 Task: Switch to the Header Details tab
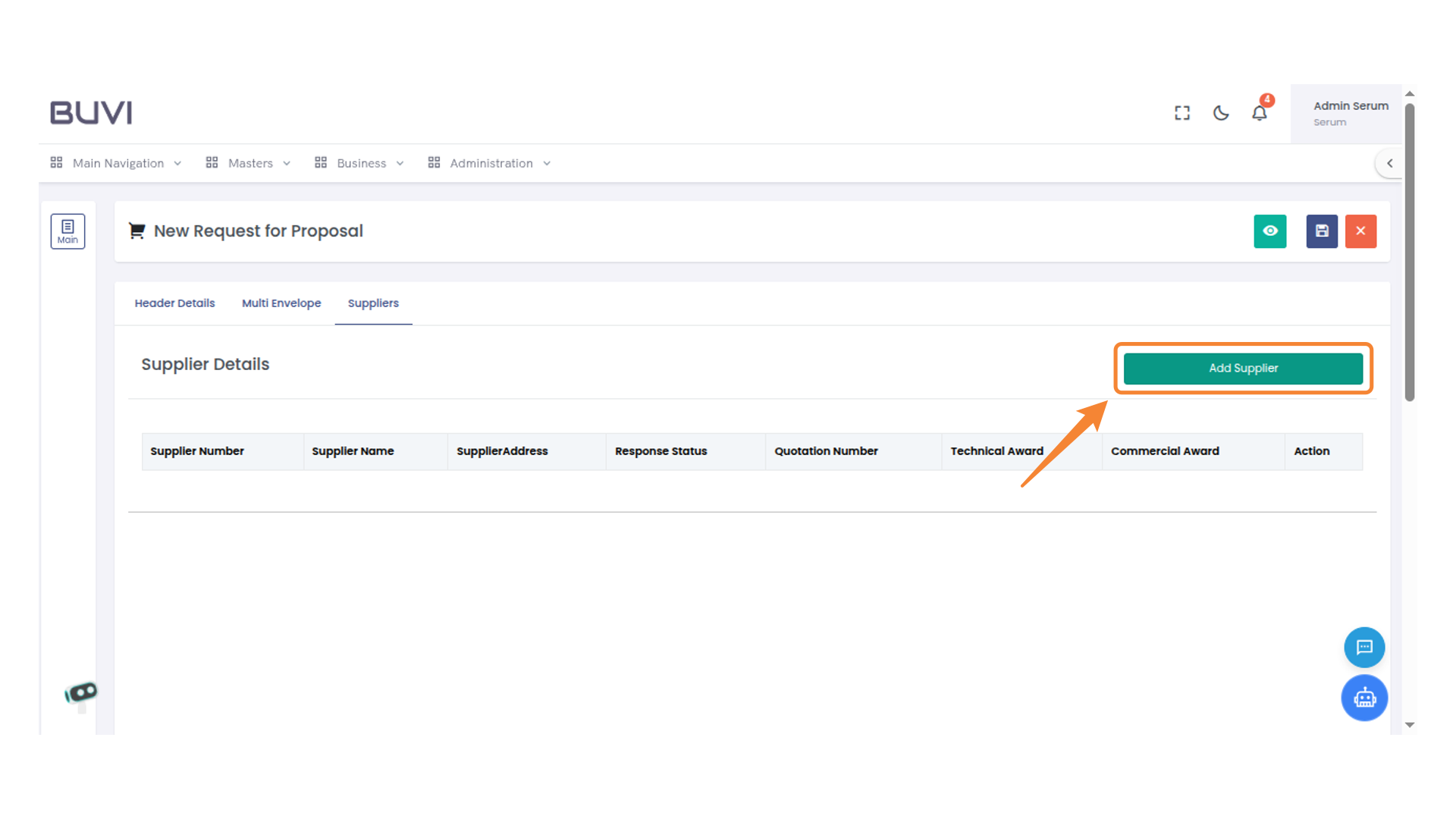pyautogui.click(x=174, y=303)
